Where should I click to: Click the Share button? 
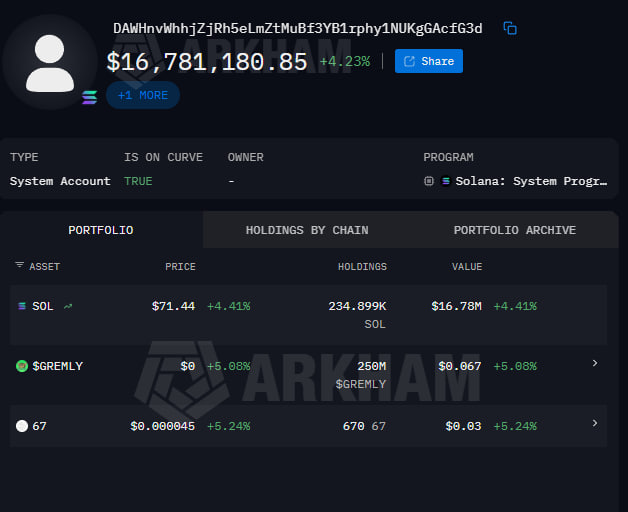point(429,61)
